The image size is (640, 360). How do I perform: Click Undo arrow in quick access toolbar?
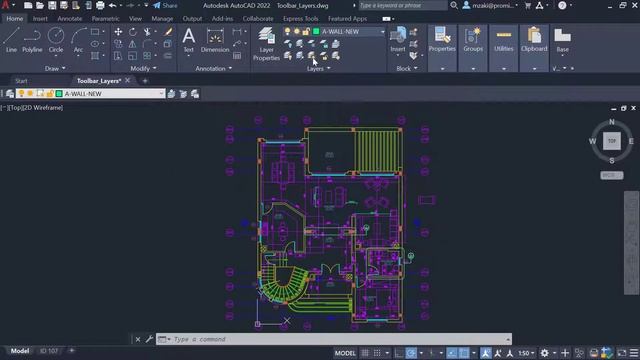pyautogui.click(x=112, y=5)
